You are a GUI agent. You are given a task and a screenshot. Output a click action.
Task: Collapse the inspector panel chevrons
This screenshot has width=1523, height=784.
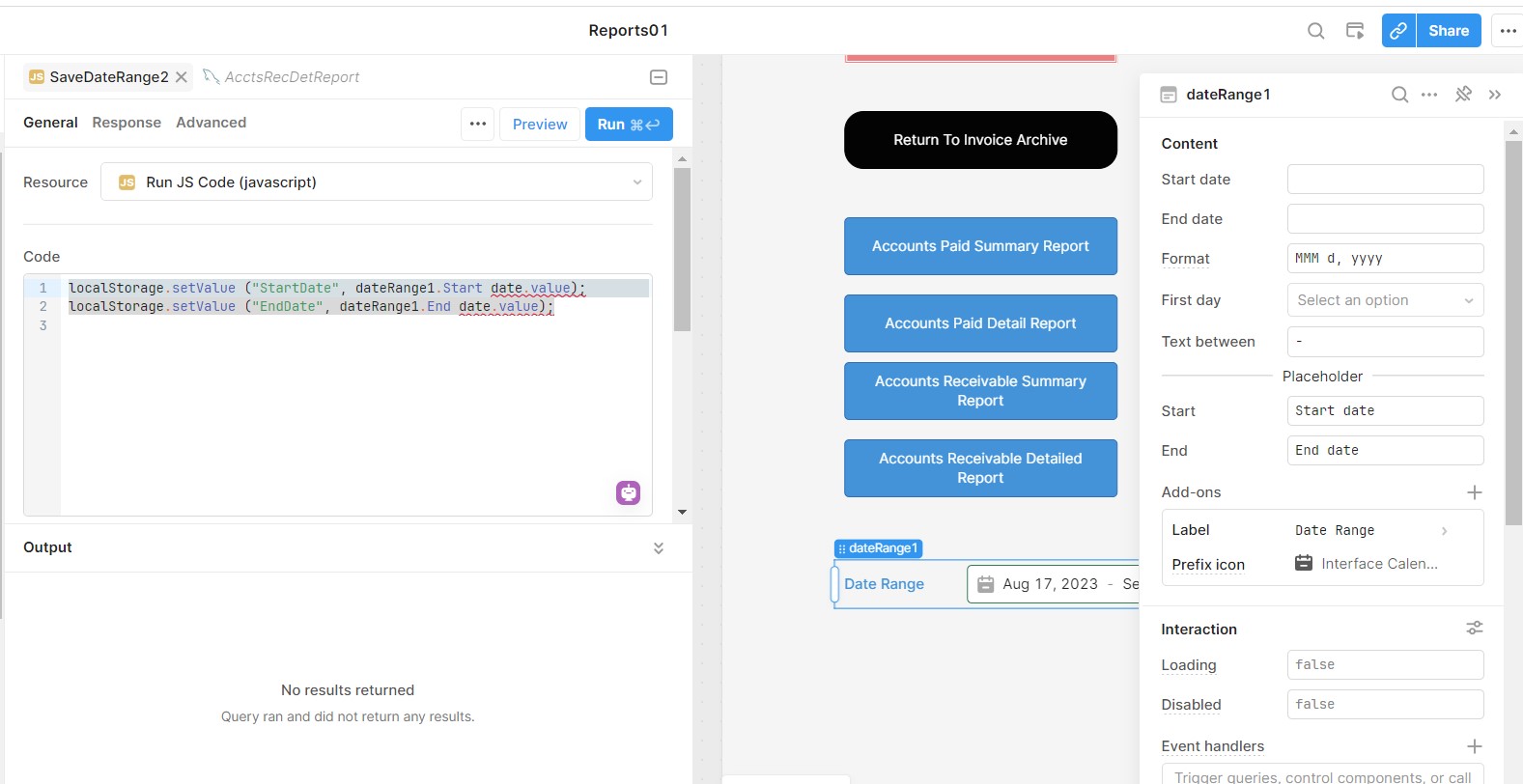point(1495,95)
